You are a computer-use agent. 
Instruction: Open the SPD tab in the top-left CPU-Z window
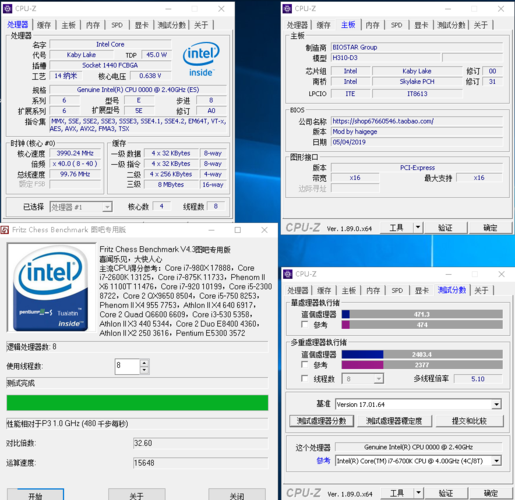pos(117,25)
